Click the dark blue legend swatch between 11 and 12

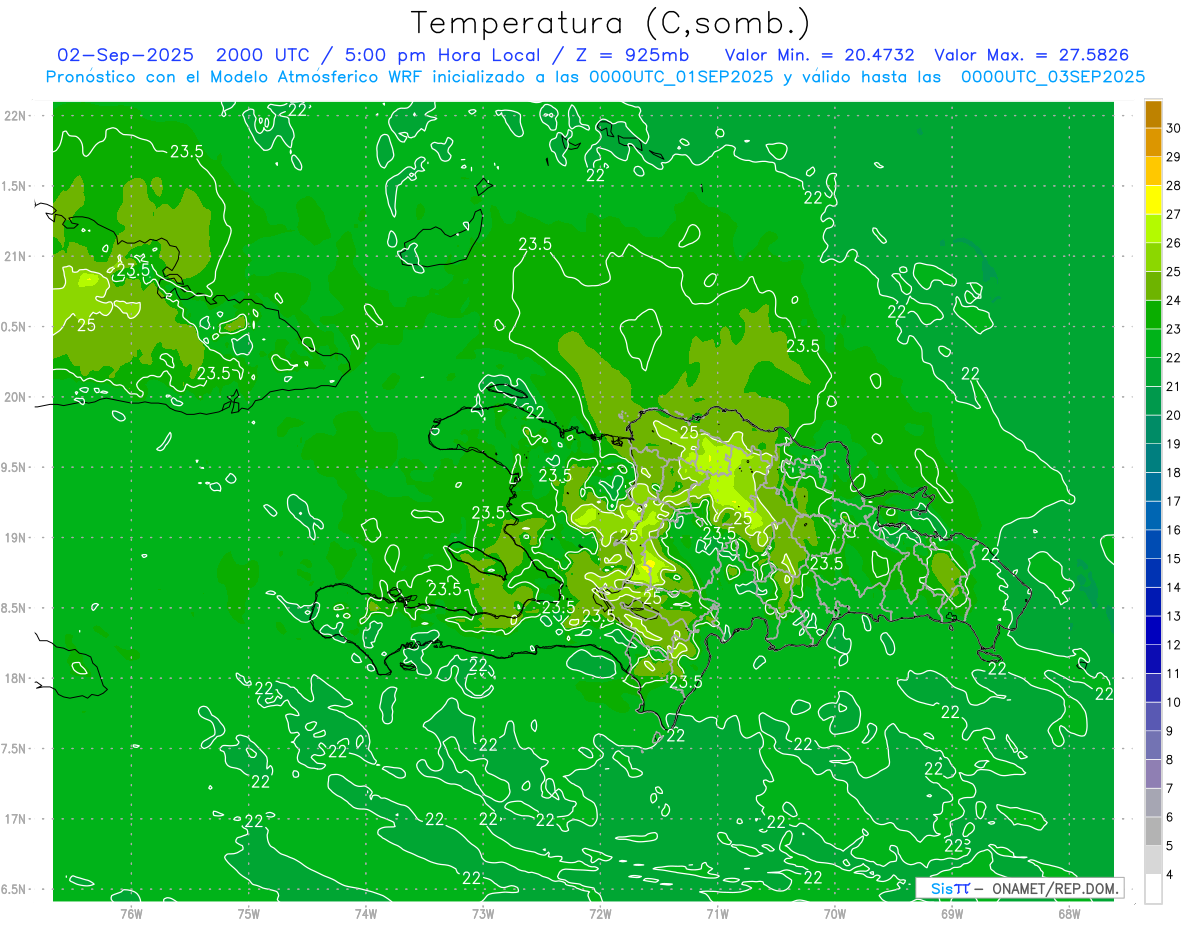coord(1153,659)
